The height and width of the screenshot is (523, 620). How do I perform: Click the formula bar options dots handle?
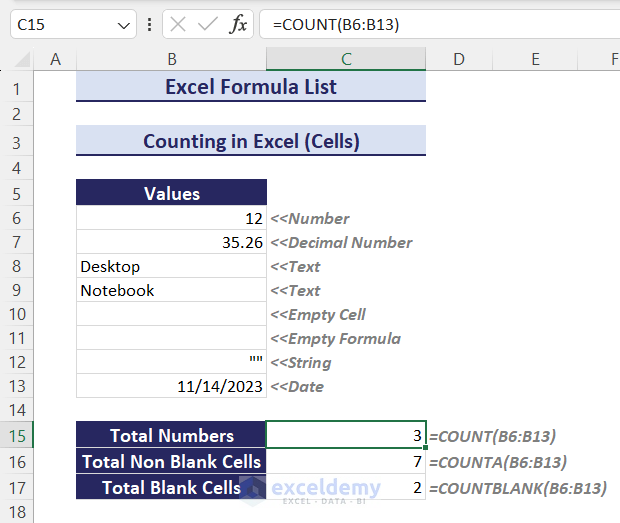tap(149, 25)
